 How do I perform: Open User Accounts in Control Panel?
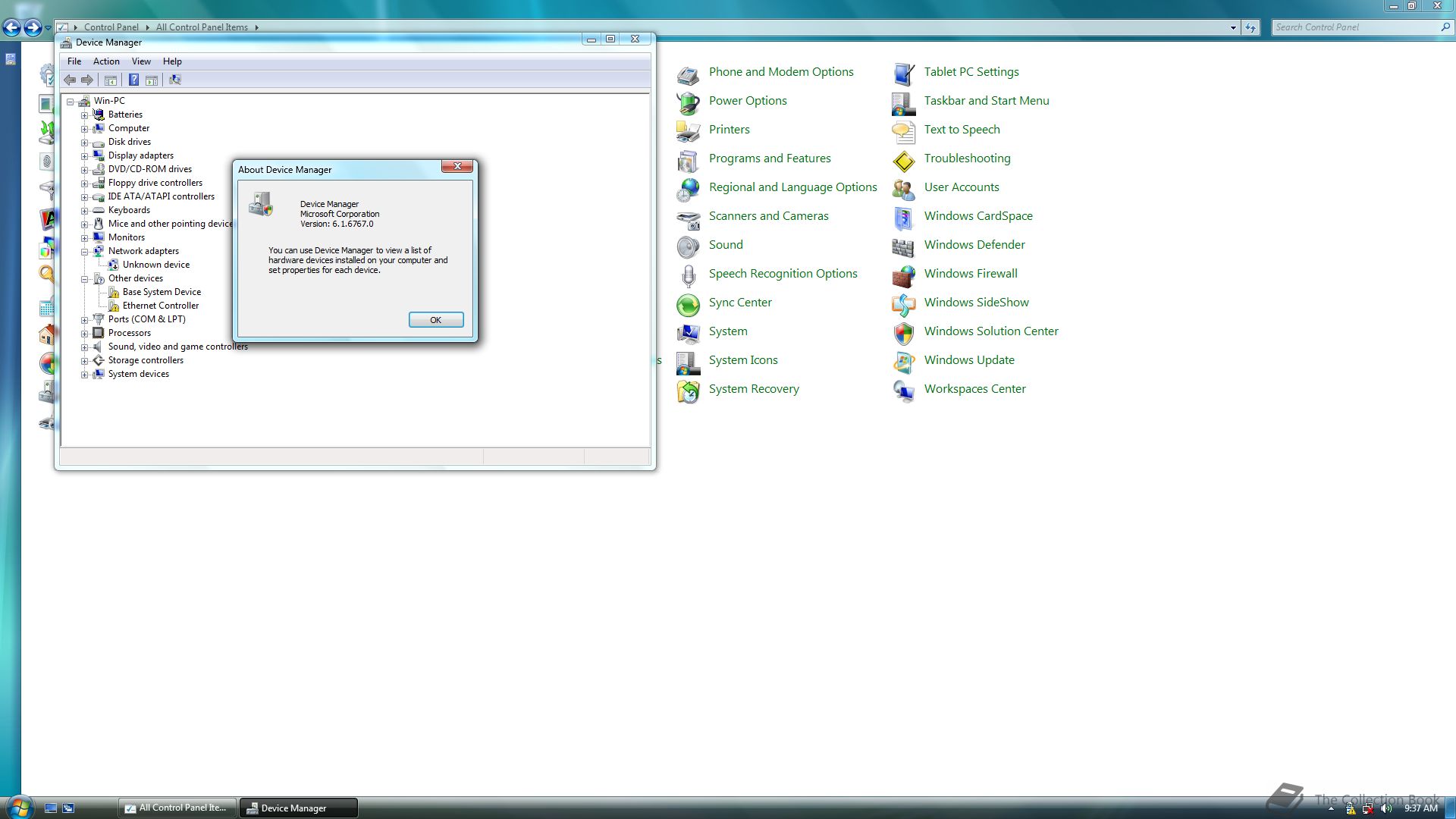tap(962, 187)
